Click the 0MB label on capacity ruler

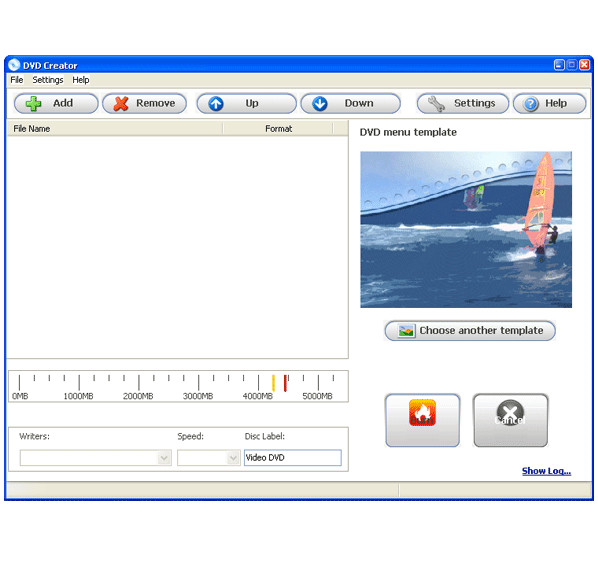20,396
